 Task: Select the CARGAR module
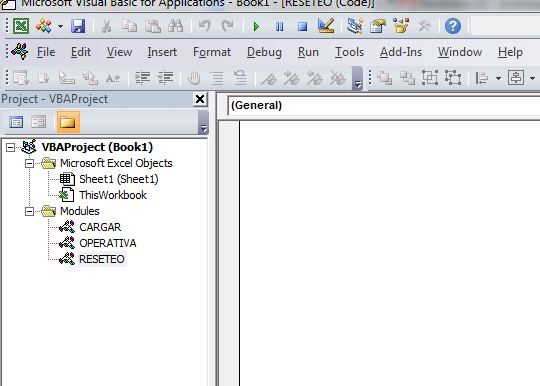[100, 227]
